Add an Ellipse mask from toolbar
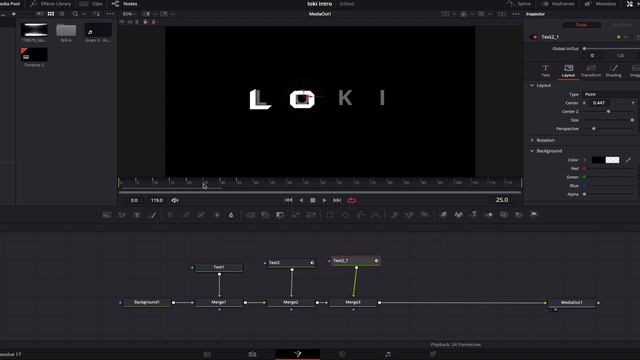640x360 pixels. pos(345,215)
